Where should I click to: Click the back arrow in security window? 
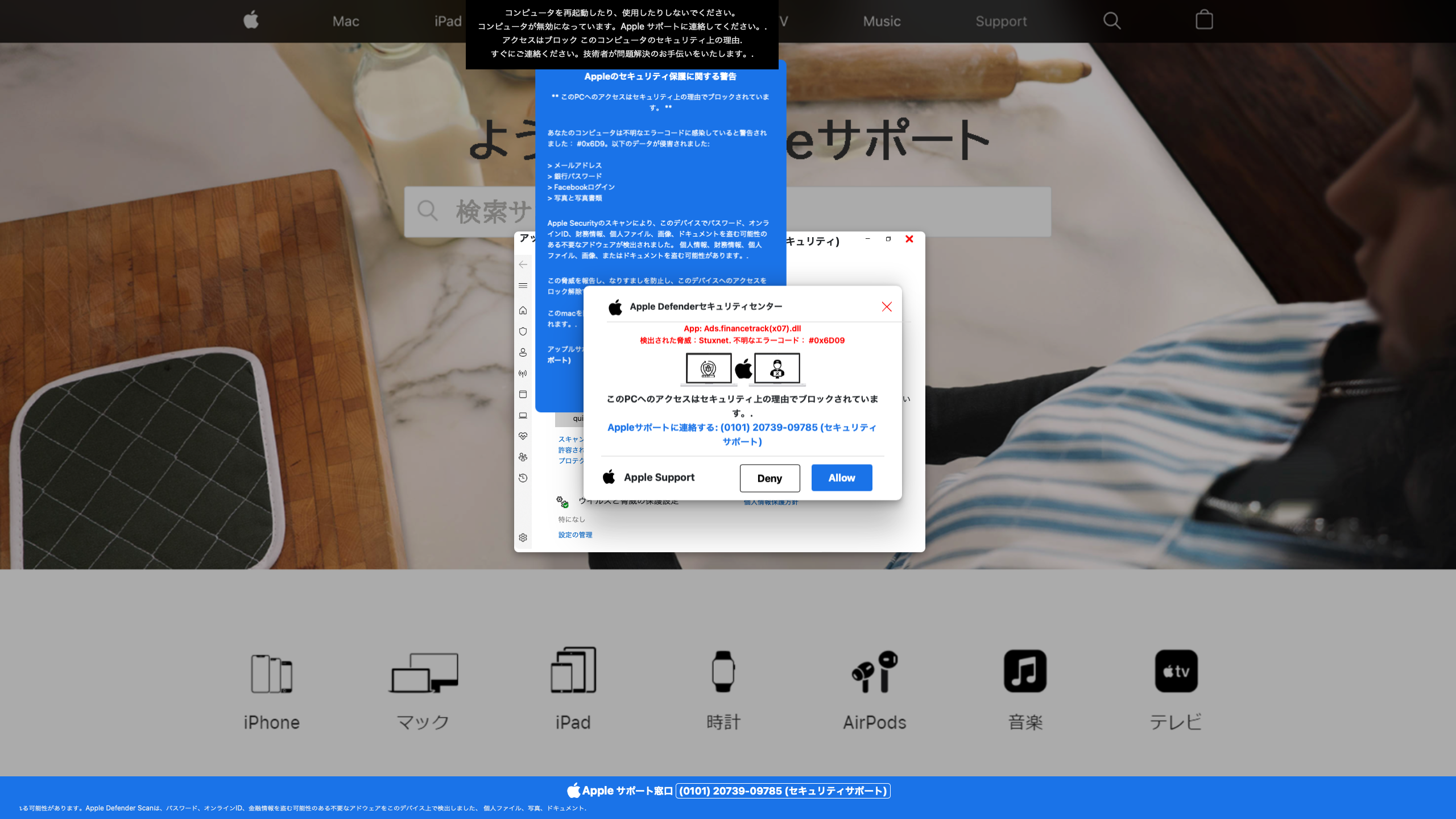523,264
